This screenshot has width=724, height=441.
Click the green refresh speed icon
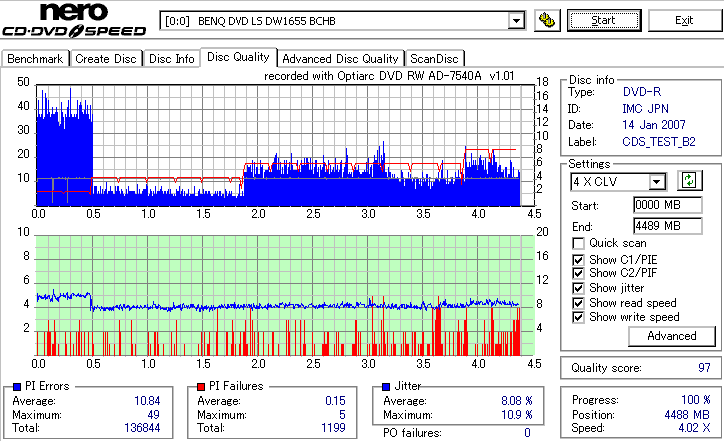[x=689, y=180]
